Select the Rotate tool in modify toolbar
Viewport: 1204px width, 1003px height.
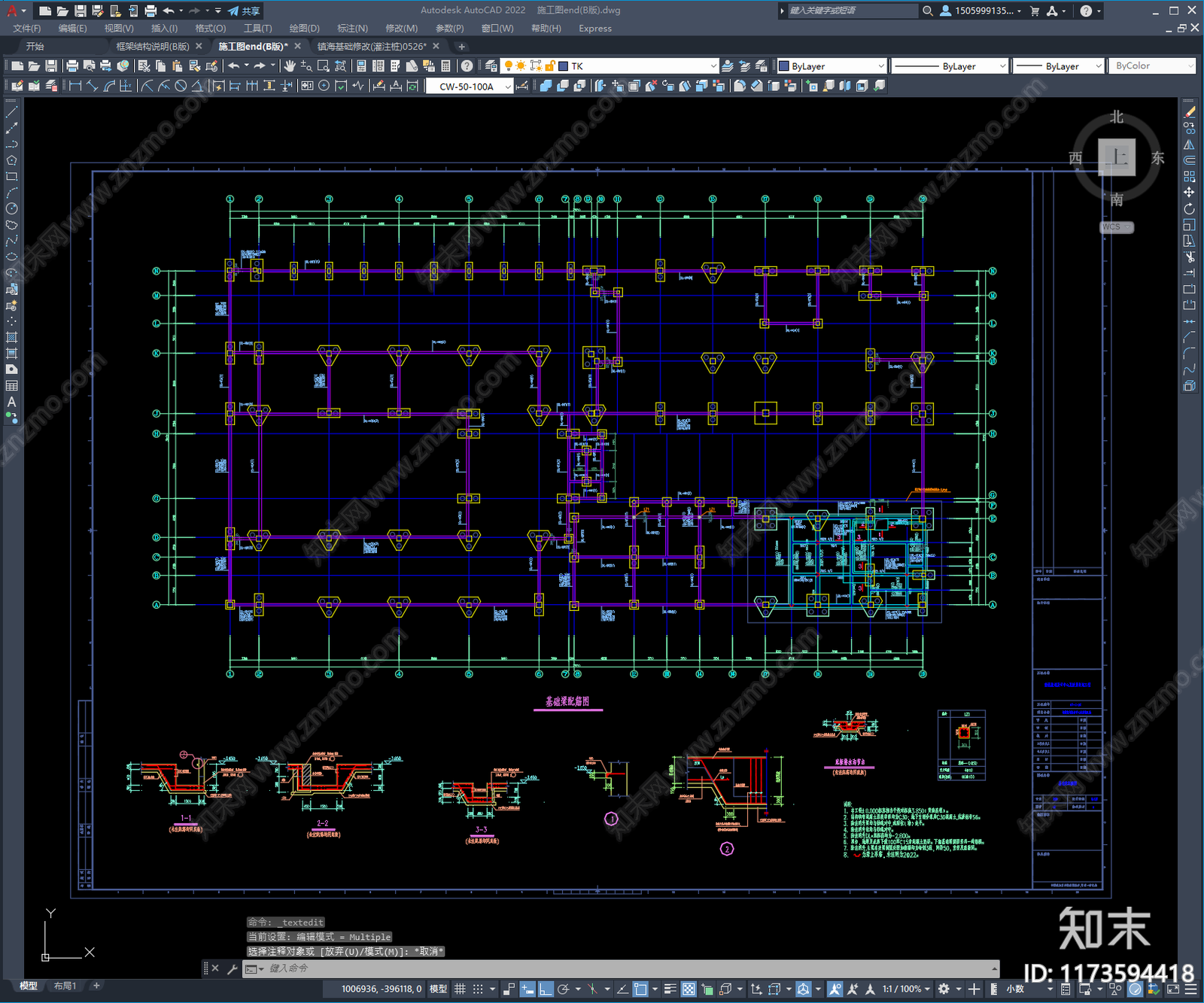[1189, 208]
